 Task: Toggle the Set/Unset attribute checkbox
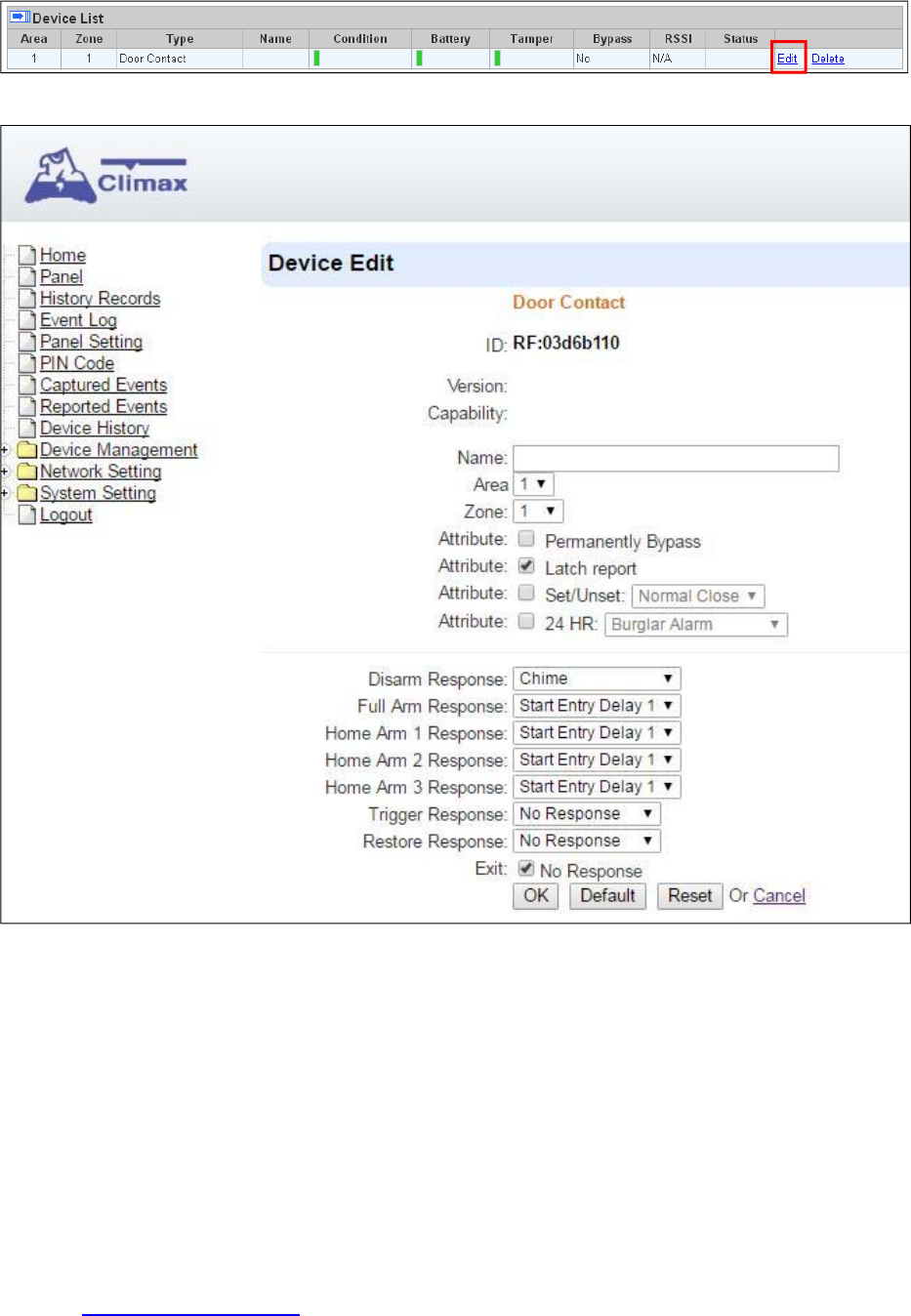coord(526,593)
